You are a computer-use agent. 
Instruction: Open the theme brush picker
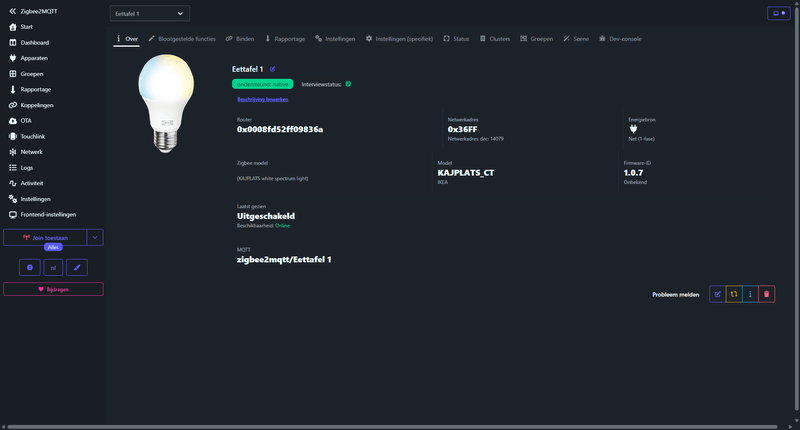click(77, 267)
